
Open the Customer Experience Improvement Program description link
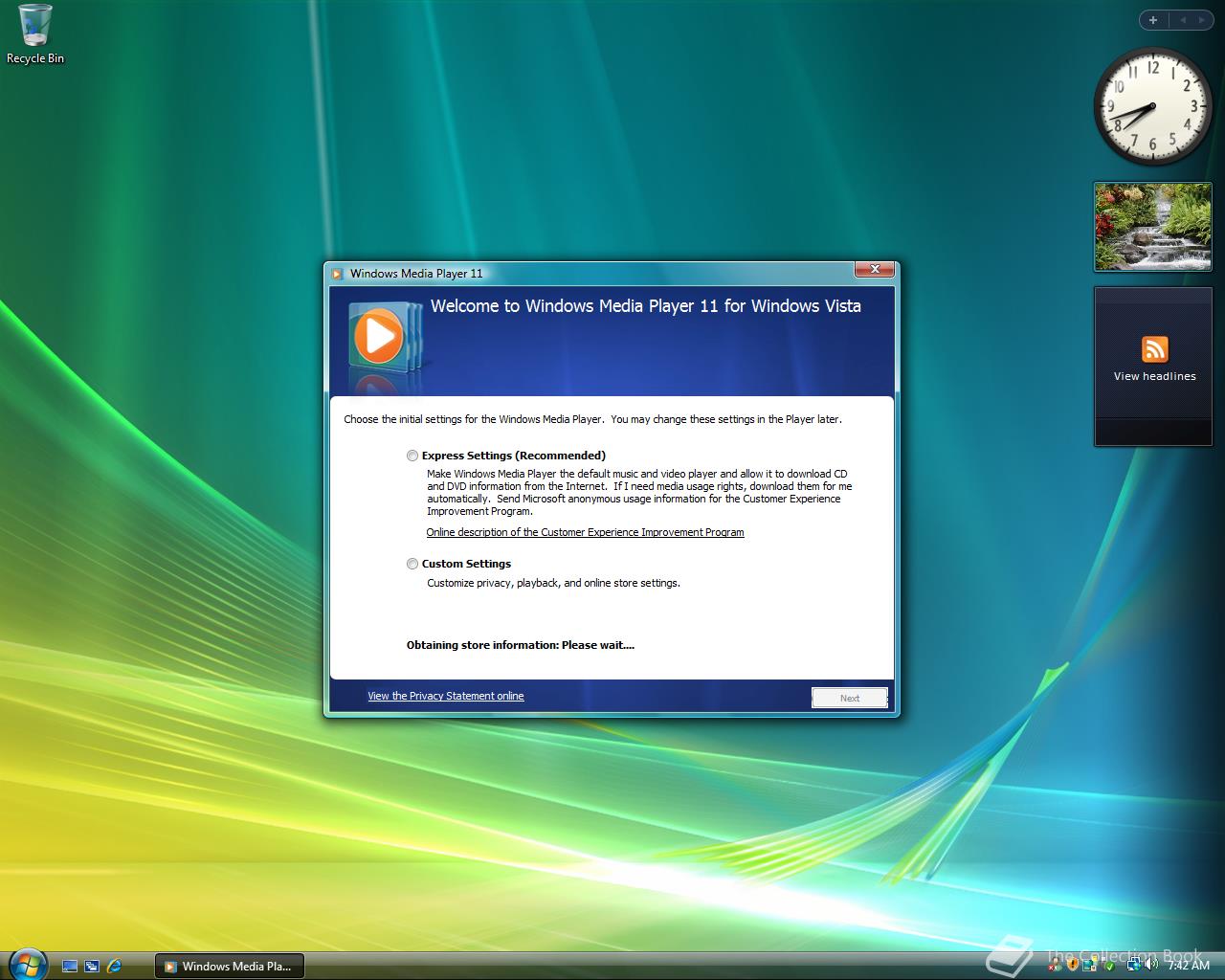585,532
